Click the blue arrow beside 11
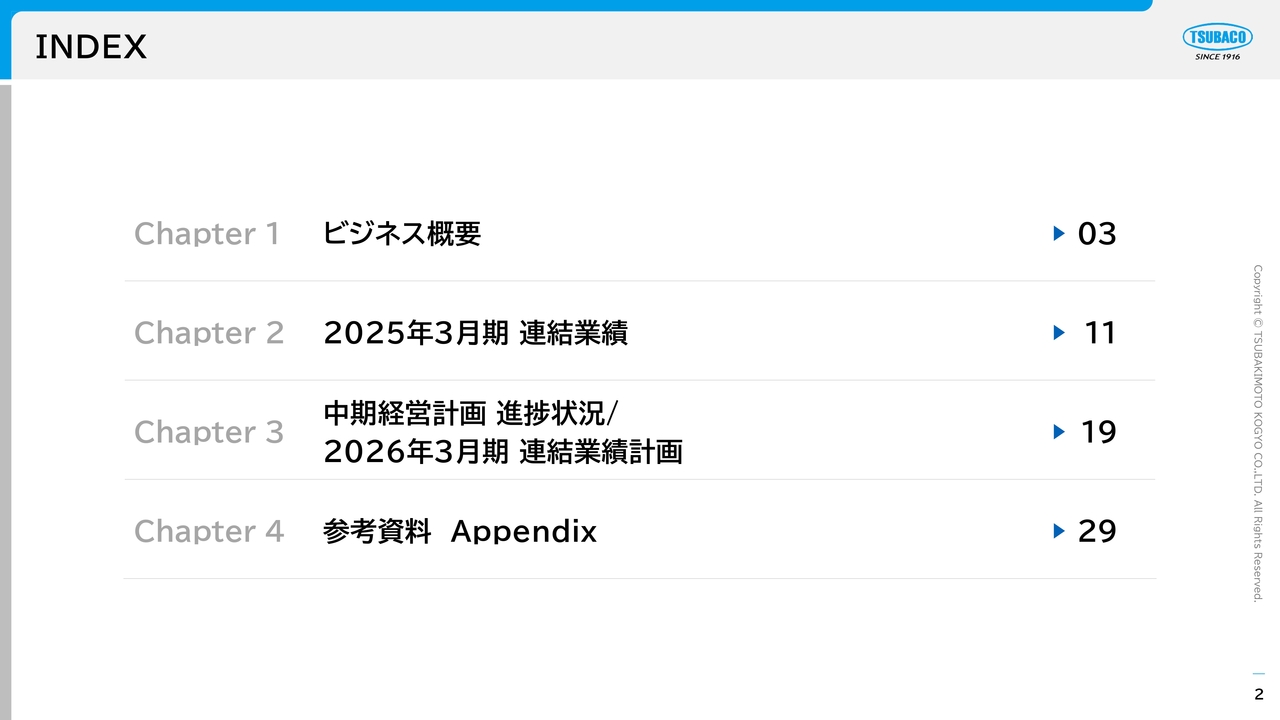The image size is (1280, 720). 1059,332
